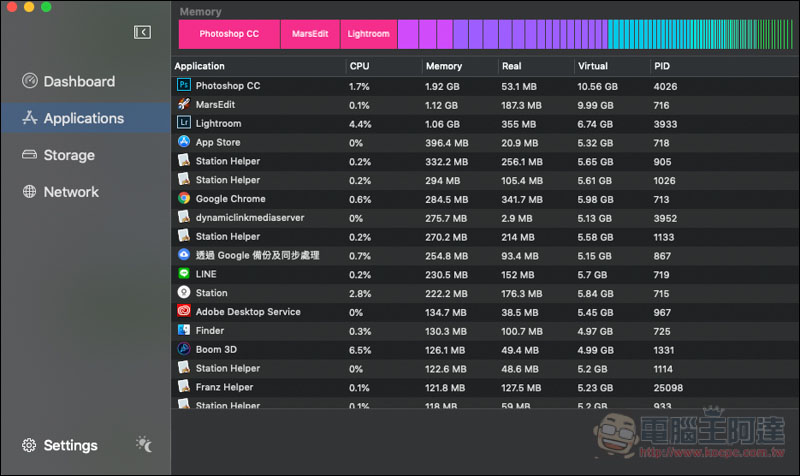The height and width of the screenshot is (476, 800).
Task: Click the Virtual column header
Action: pyautogui.click(x=592, y=66)
